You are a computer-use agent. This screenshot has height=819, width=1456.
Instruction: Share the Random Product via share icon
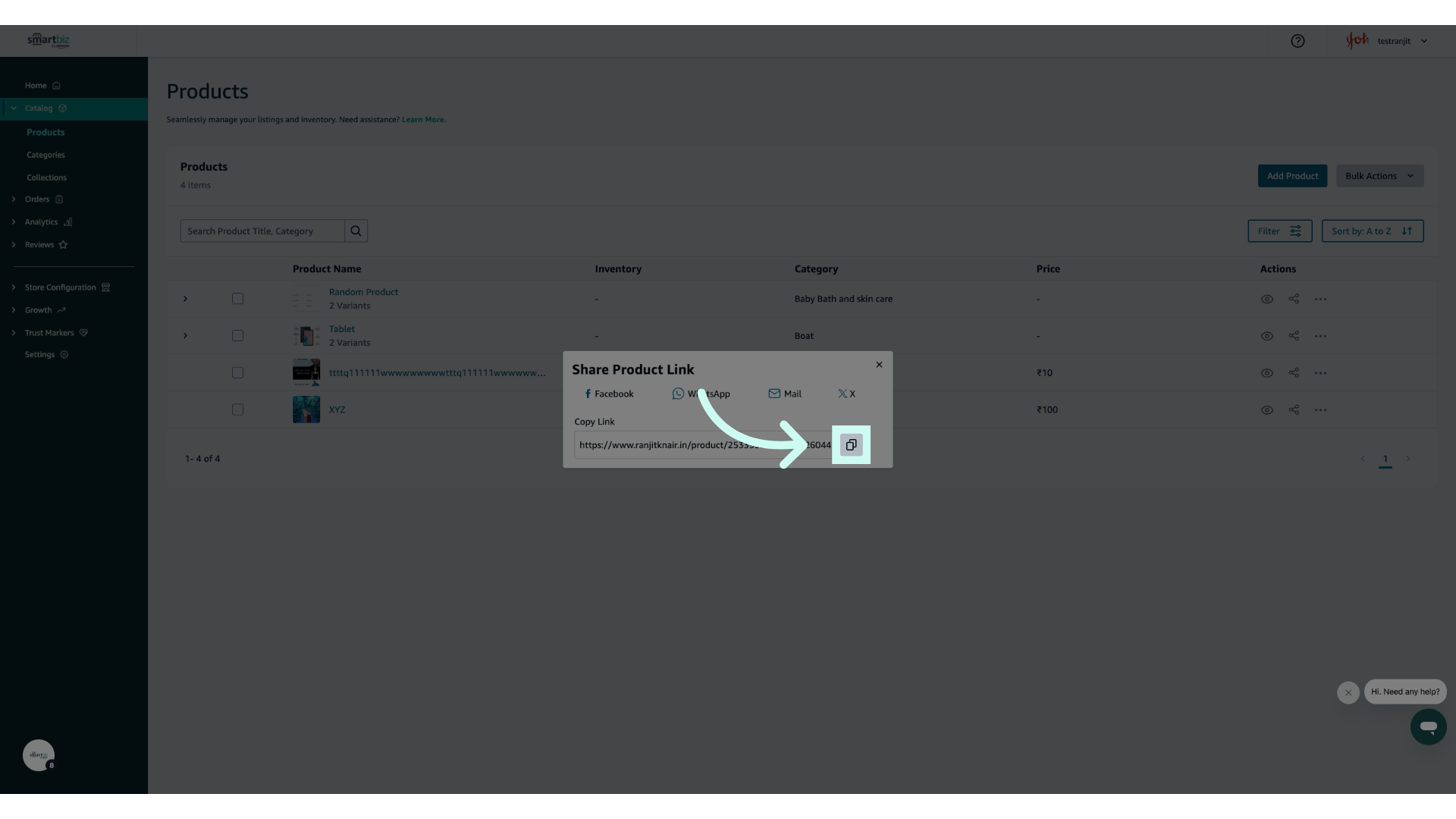[x=1294, y=299]
